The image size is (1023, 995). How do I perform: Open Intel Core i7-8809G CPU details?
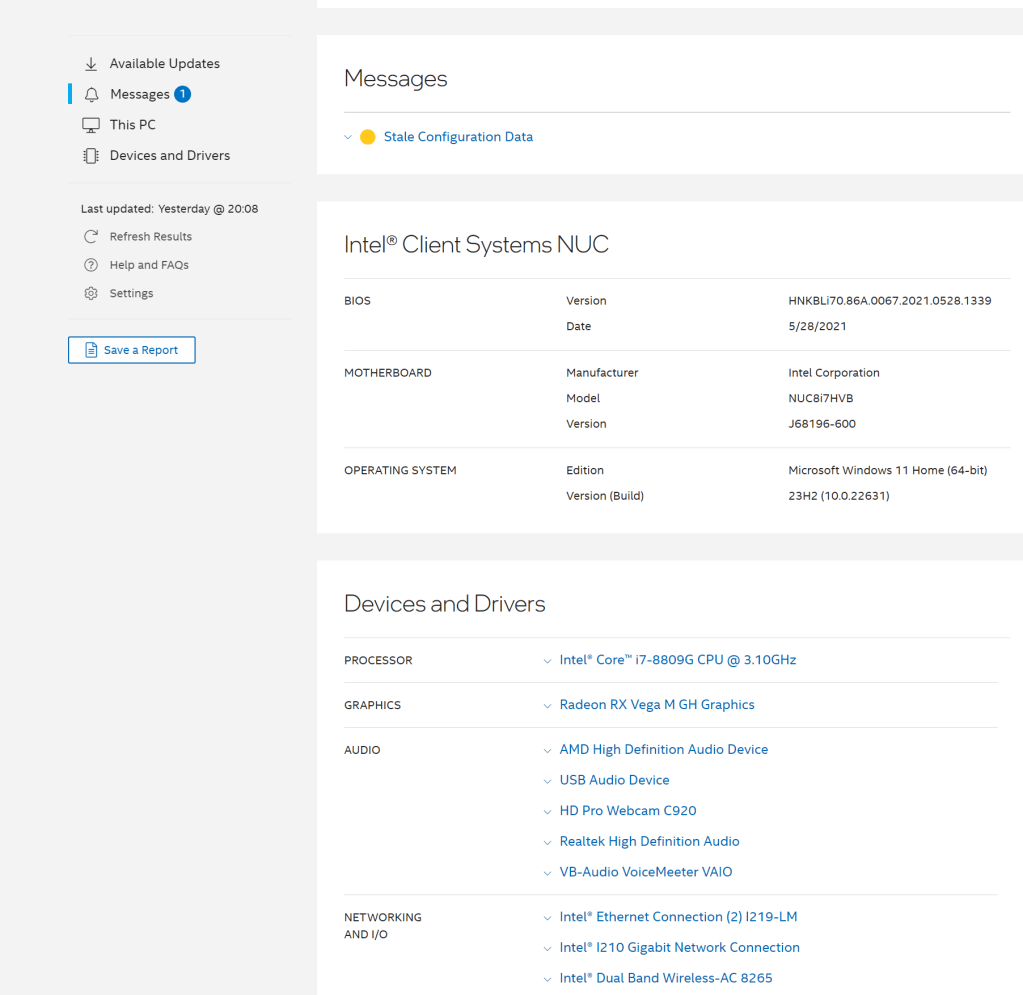pyautogui.click(x=678, y=660)
